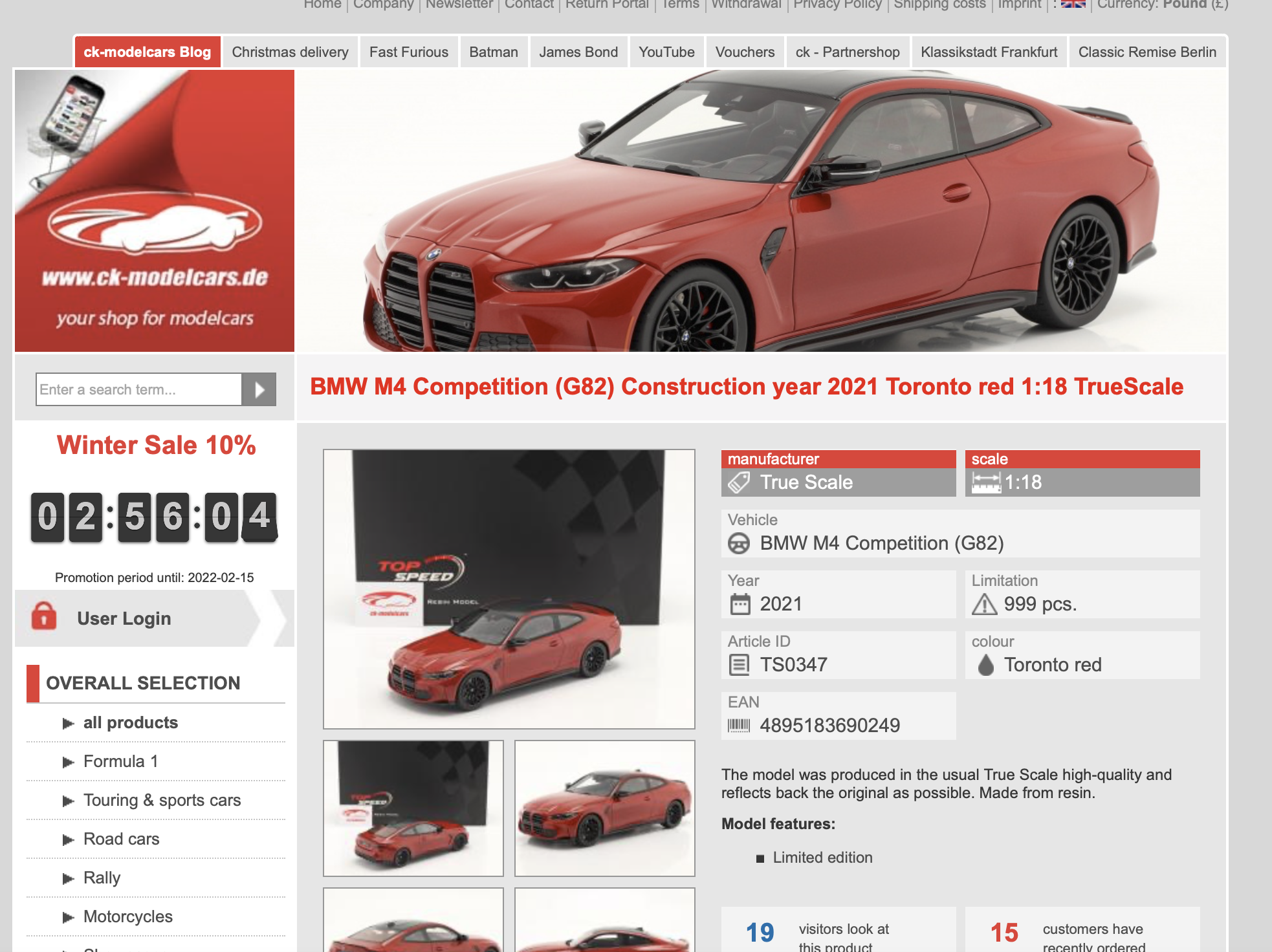Click the Article ID value TS0347
Viewport: 1272px width, 952px height.
coord(793,665)
